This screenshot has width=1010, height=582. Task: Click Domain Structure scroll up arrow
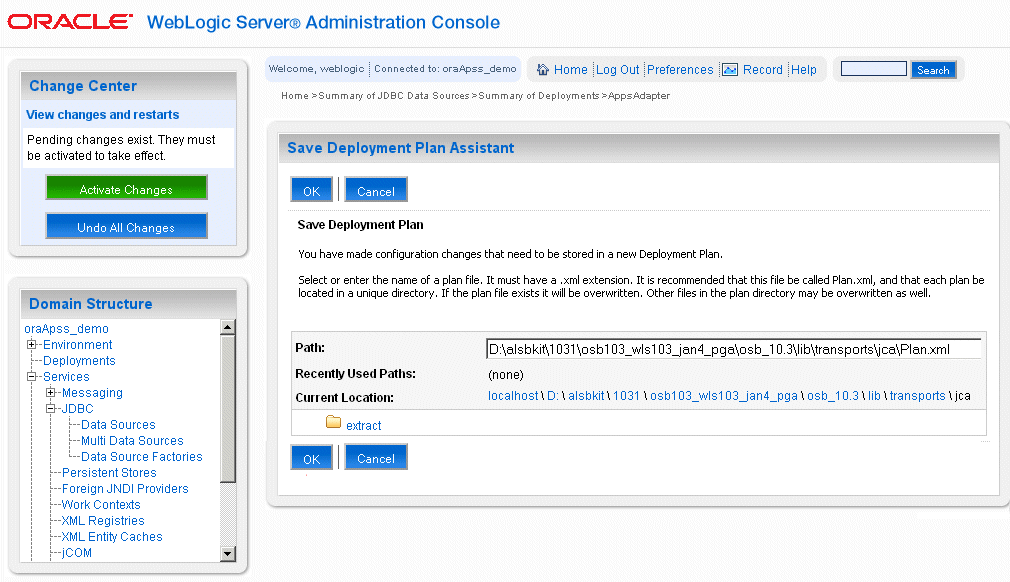tap(227, 327)
